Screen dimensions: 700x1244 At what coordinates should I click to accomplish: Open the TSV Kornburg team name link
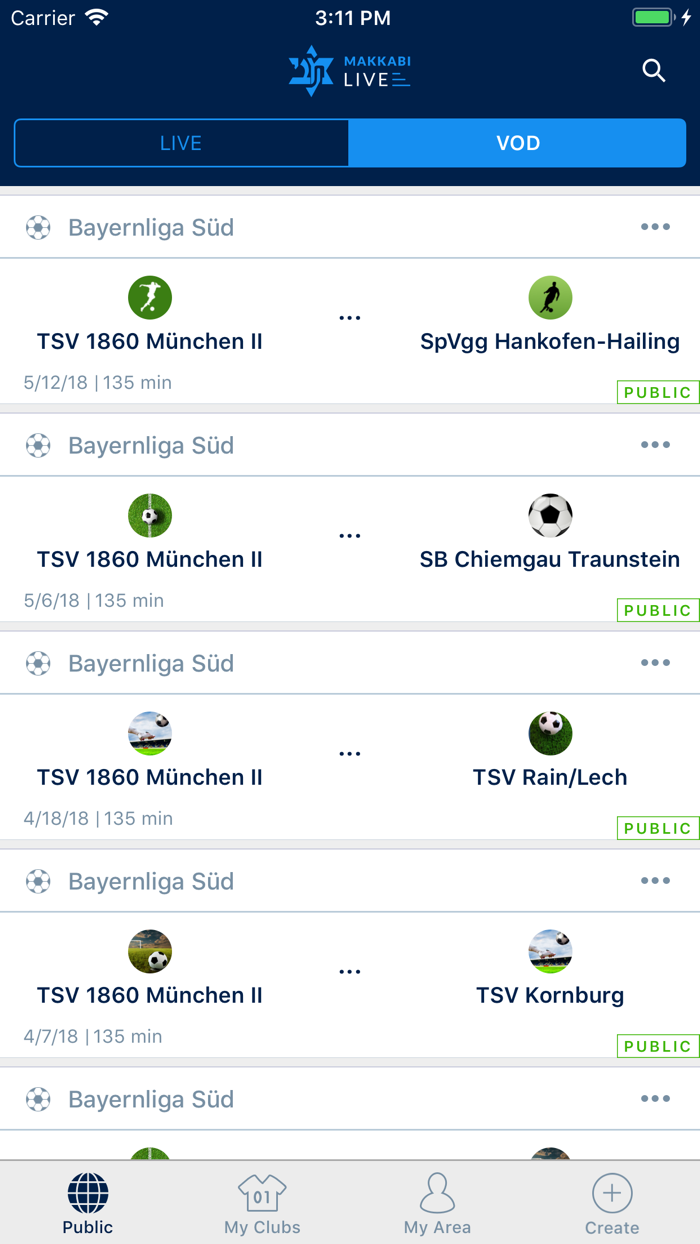[x=550, y=995]
